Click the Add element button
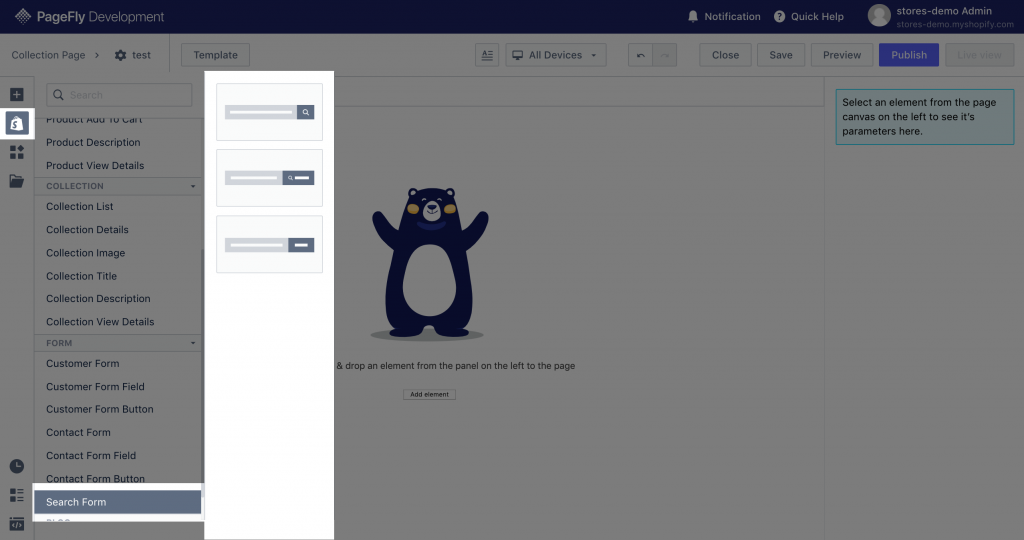Image resolution: width=1024 pixels, height=540 pixels. (x=429, y=394)
